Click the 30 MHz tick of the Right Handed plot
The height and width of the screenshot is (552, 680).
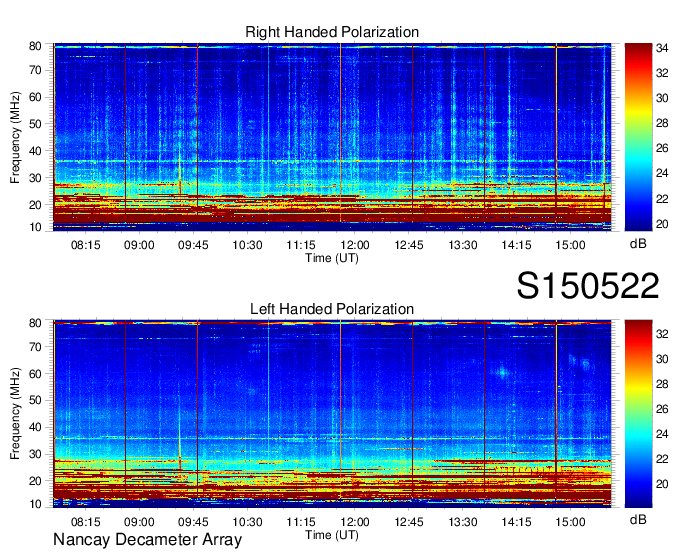tap(35, 178)
